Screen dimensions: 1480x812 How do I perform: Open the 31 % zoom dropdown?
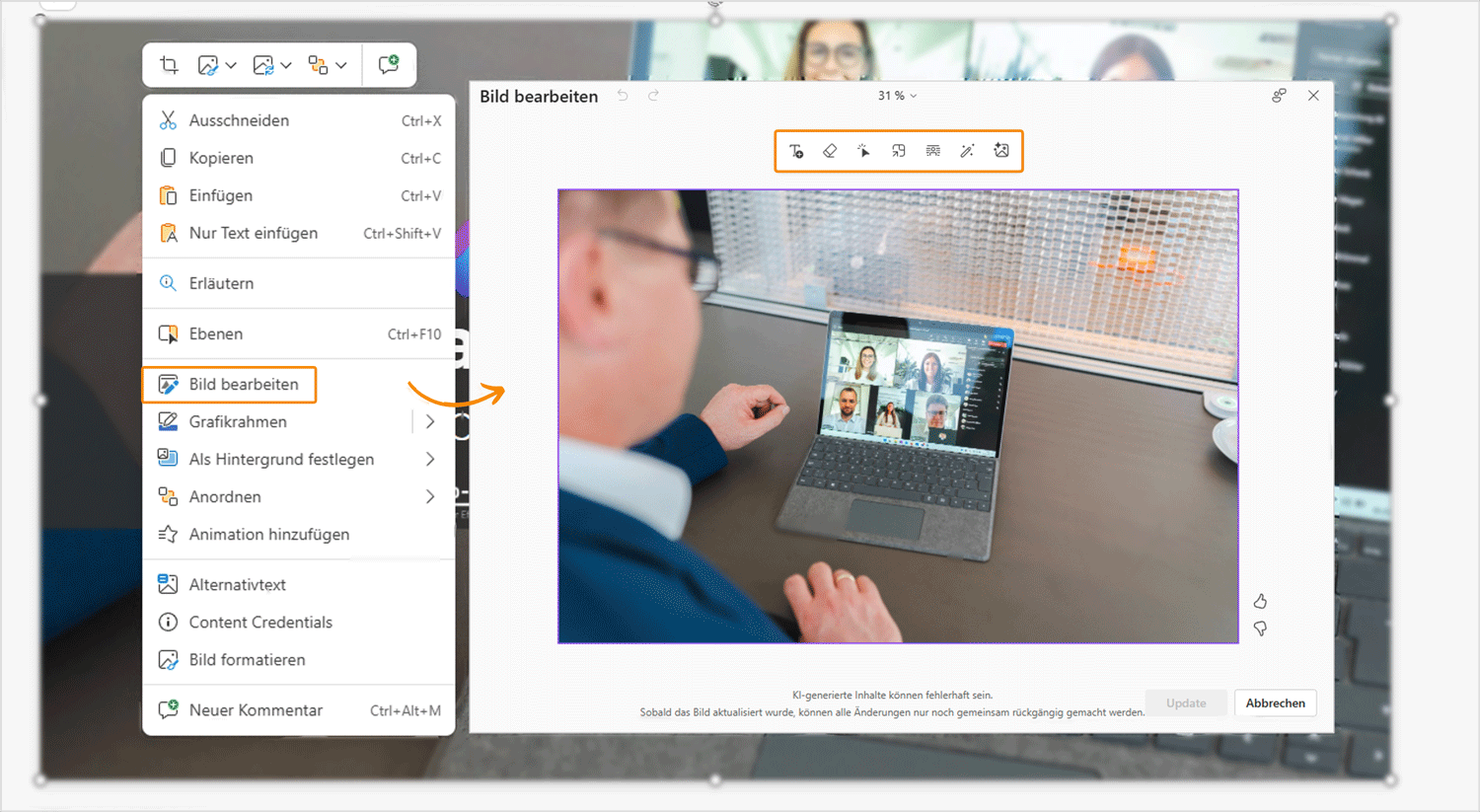tap(897, 96)
